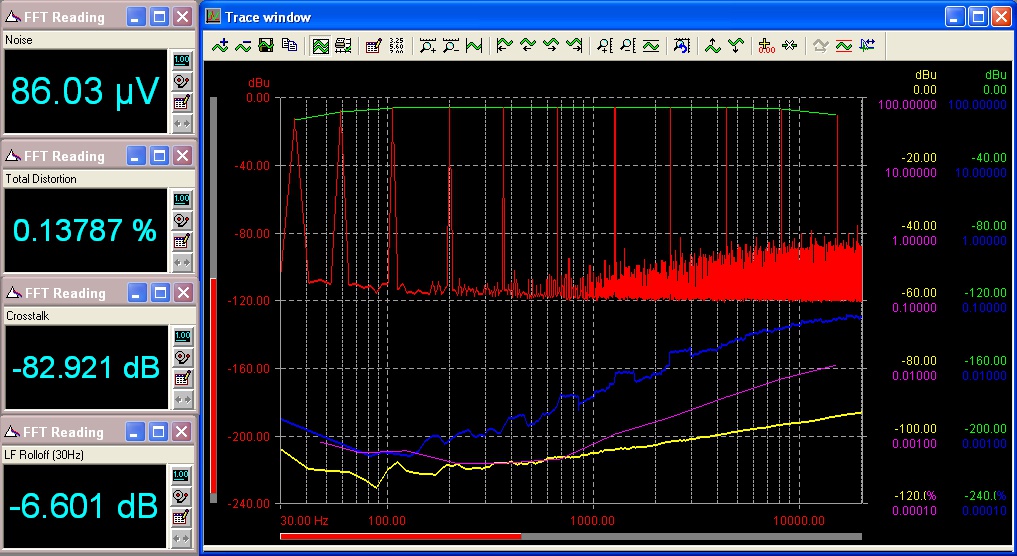Screen dimensions: 1017x556
Task: Click the grey double arrows in Noise panel
Action: [182, 123]
